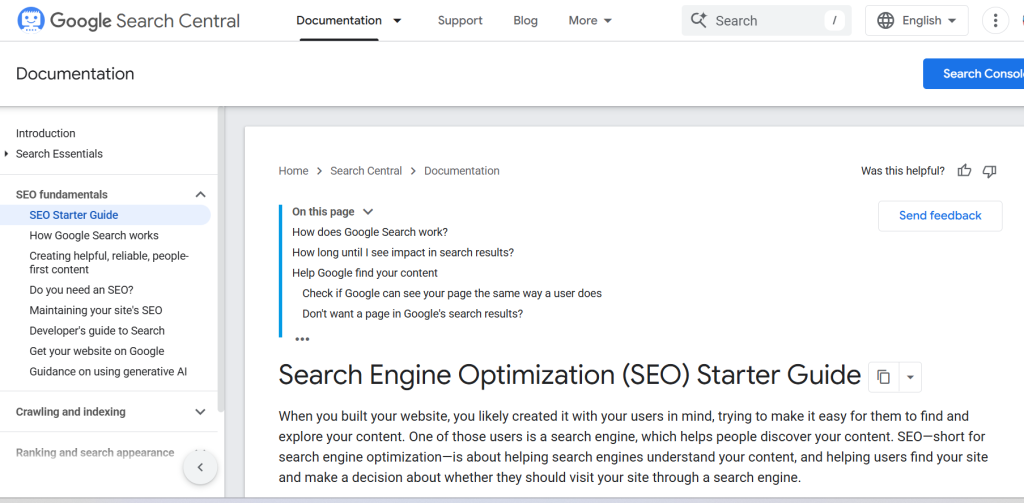The width and height of the screenshot is (1024, 503).
Task: Collapse the On this page list
Action: click(x=368, y=212)
